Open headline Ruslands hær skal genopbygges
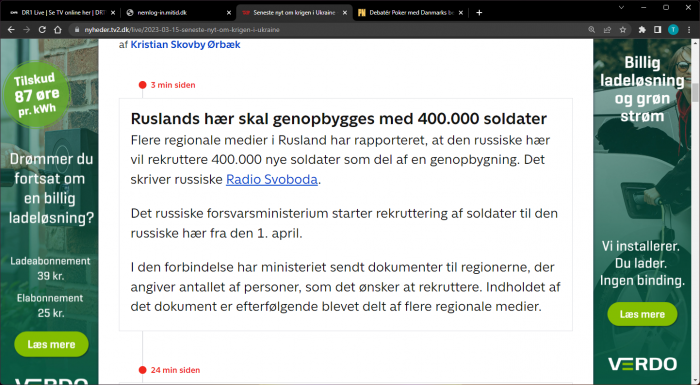 [x=338, y=119]
